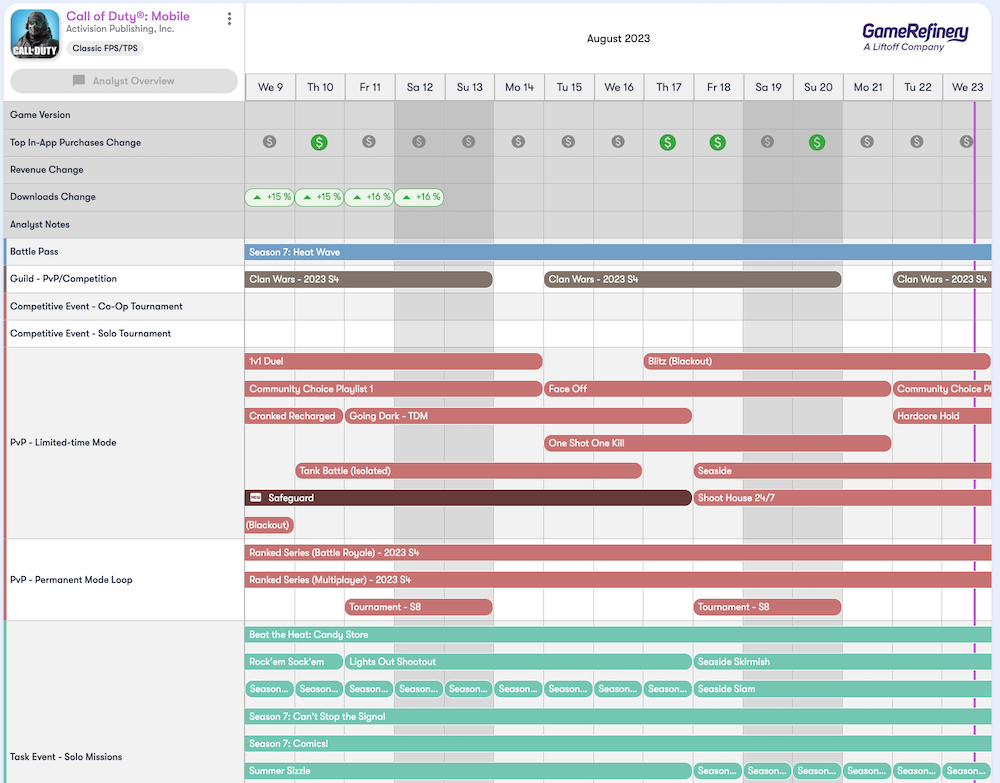Open the Clan Wars bar starting Tu 15
This screenshot has width=1000, height=783.
(693, 279)
